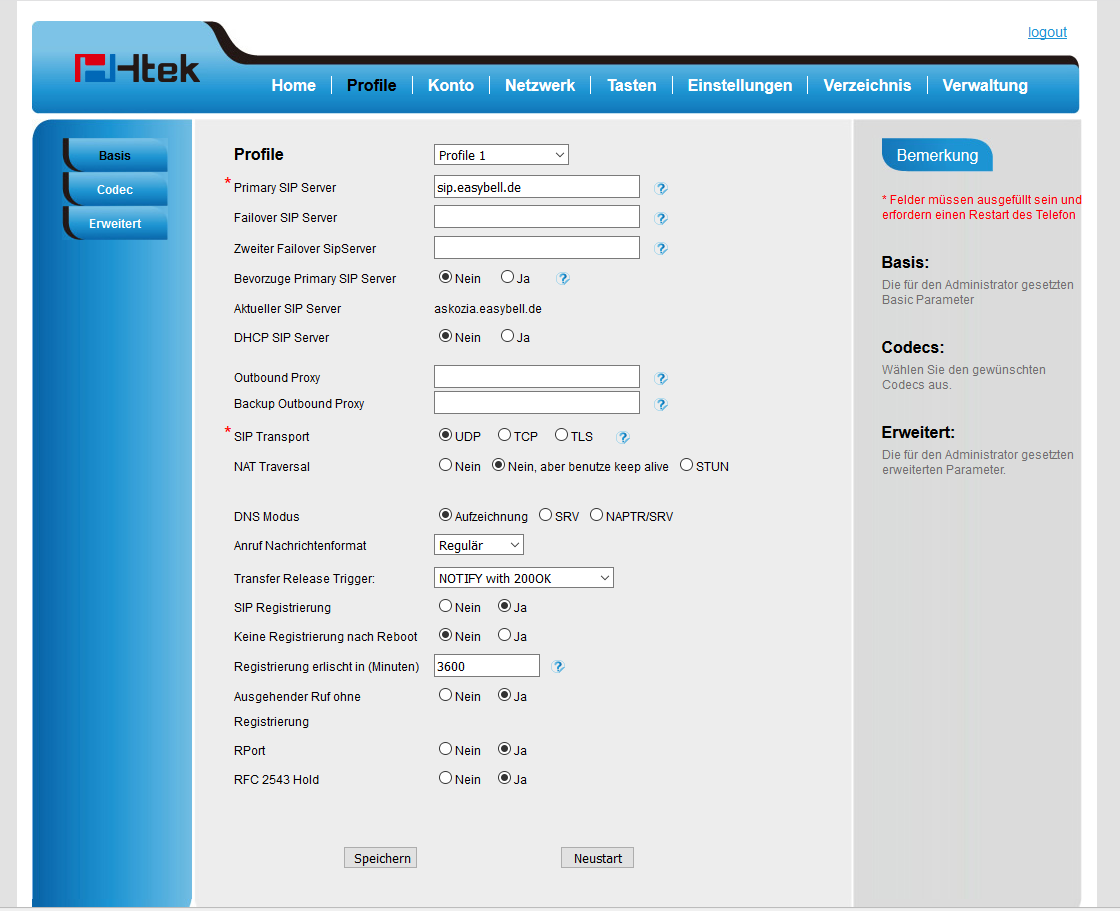Select TCP for SIP Transport

point(505,436)
